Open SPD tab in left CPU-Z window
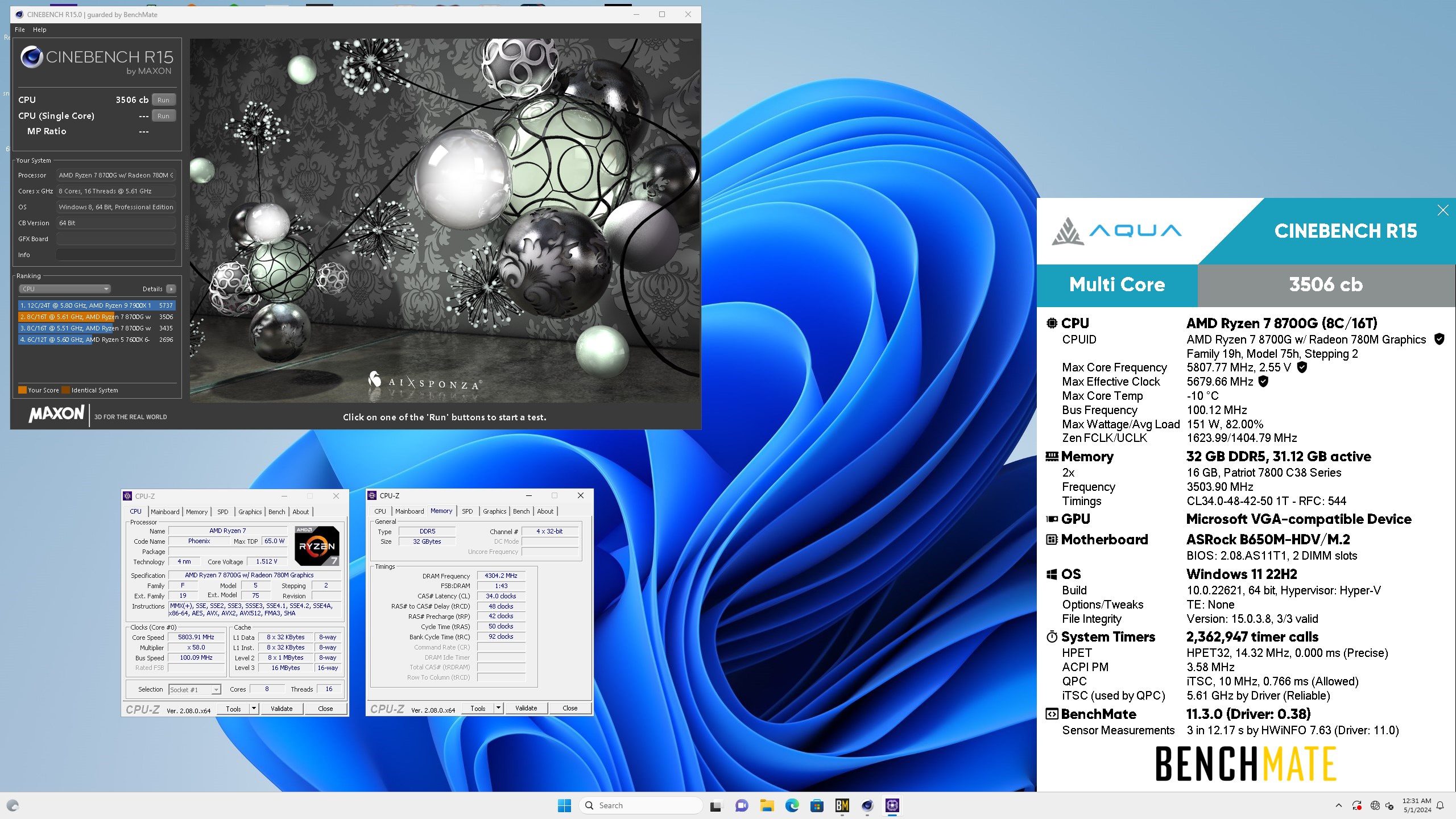 223,512
